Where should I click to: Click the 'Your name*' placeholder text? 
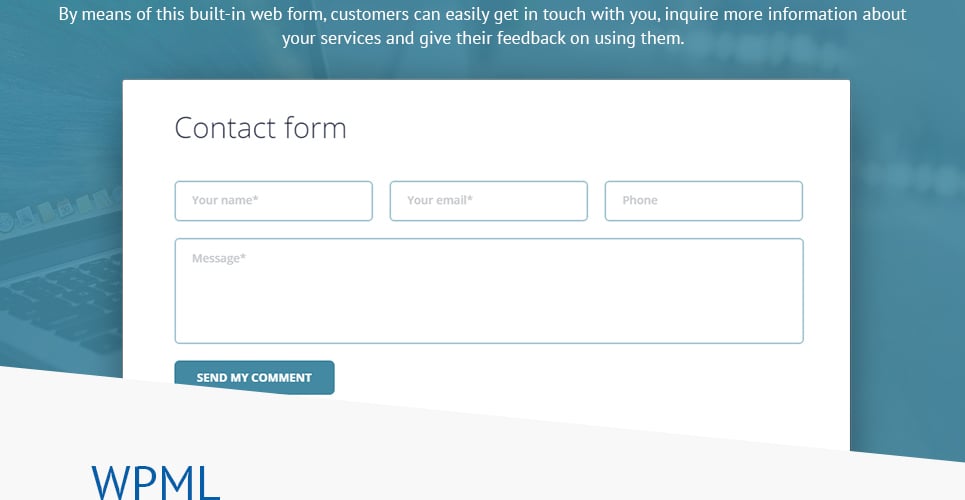click(225, 200)
